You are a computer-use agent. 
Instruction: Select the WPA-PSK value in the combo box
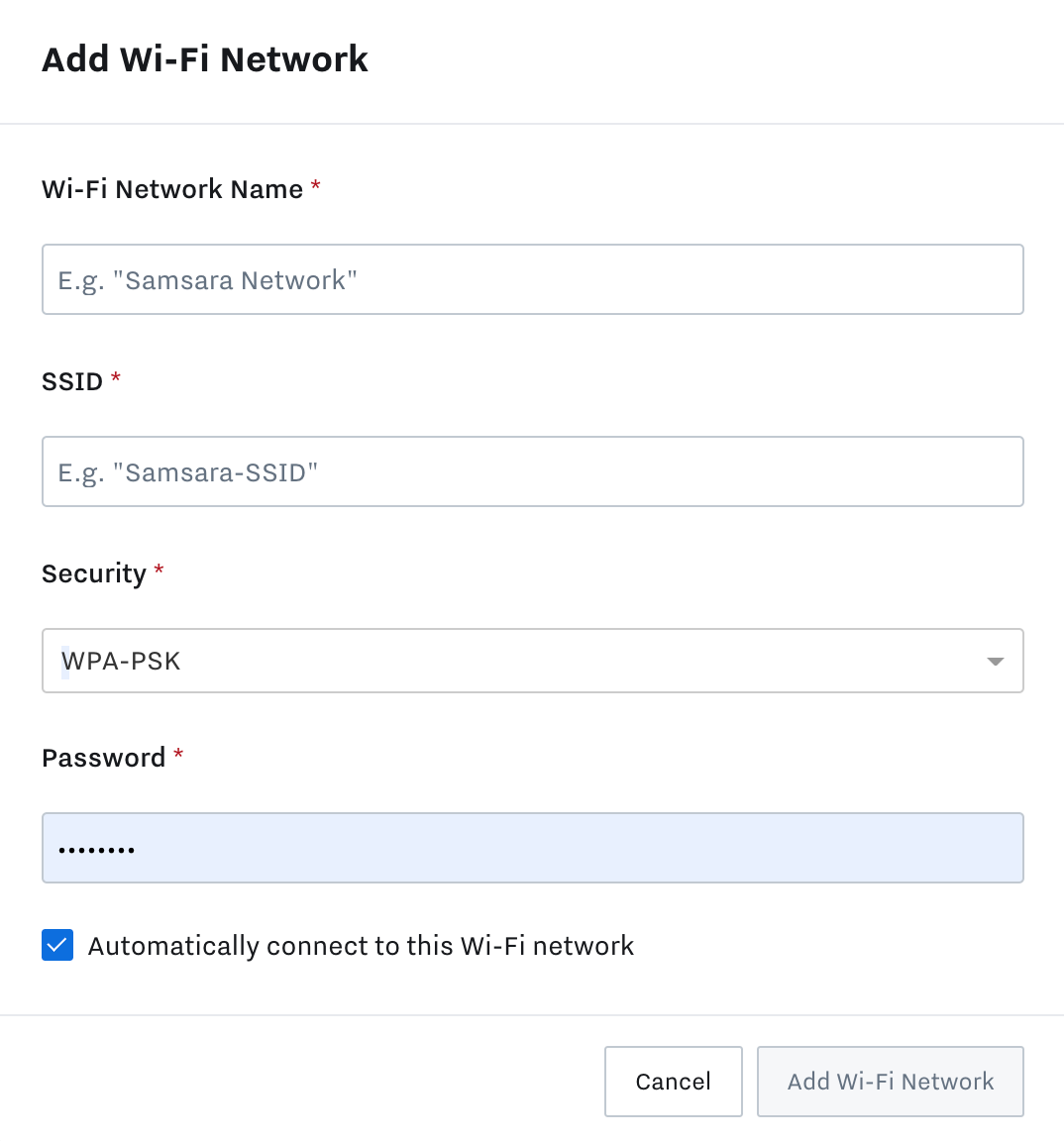[121, 661]
